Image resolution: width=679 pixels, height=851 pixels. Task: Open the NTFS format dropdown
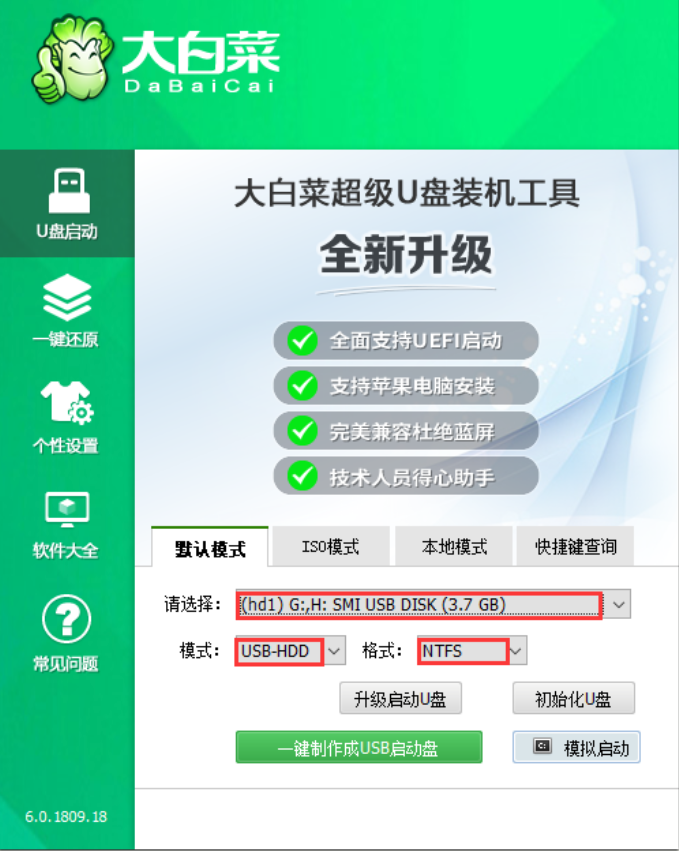click(517, 650)
